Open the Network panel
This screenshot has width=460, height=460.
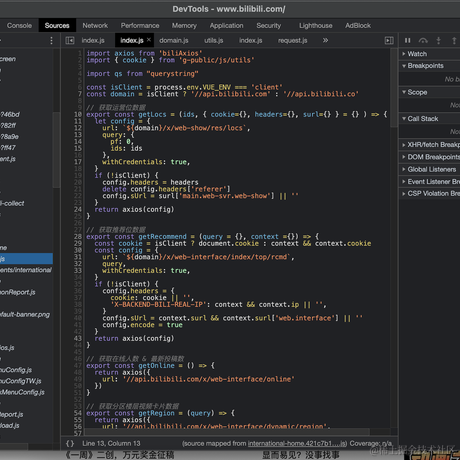[x=95, y=25]
